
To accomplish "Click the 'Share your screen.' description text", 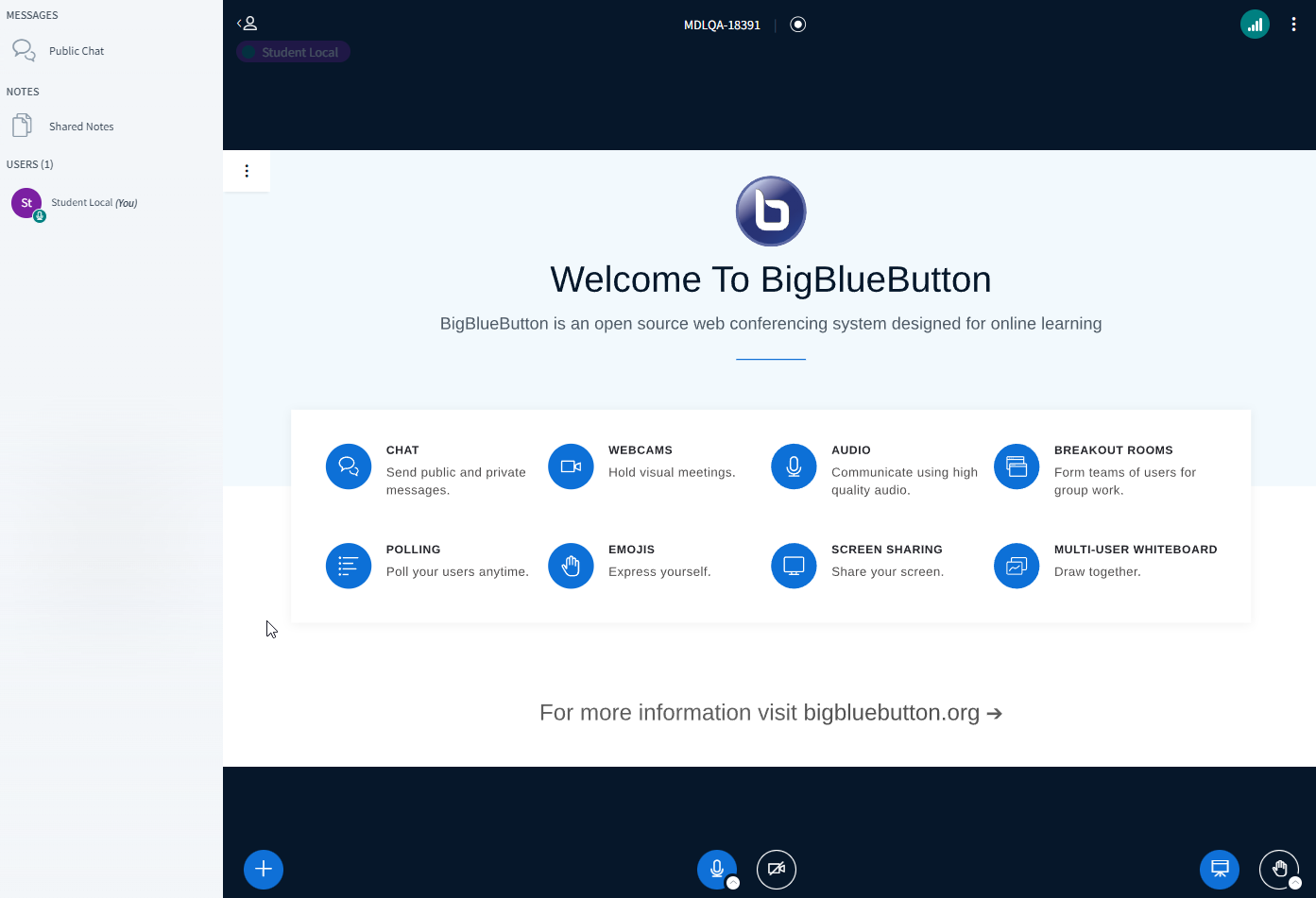I will [887, 572].
